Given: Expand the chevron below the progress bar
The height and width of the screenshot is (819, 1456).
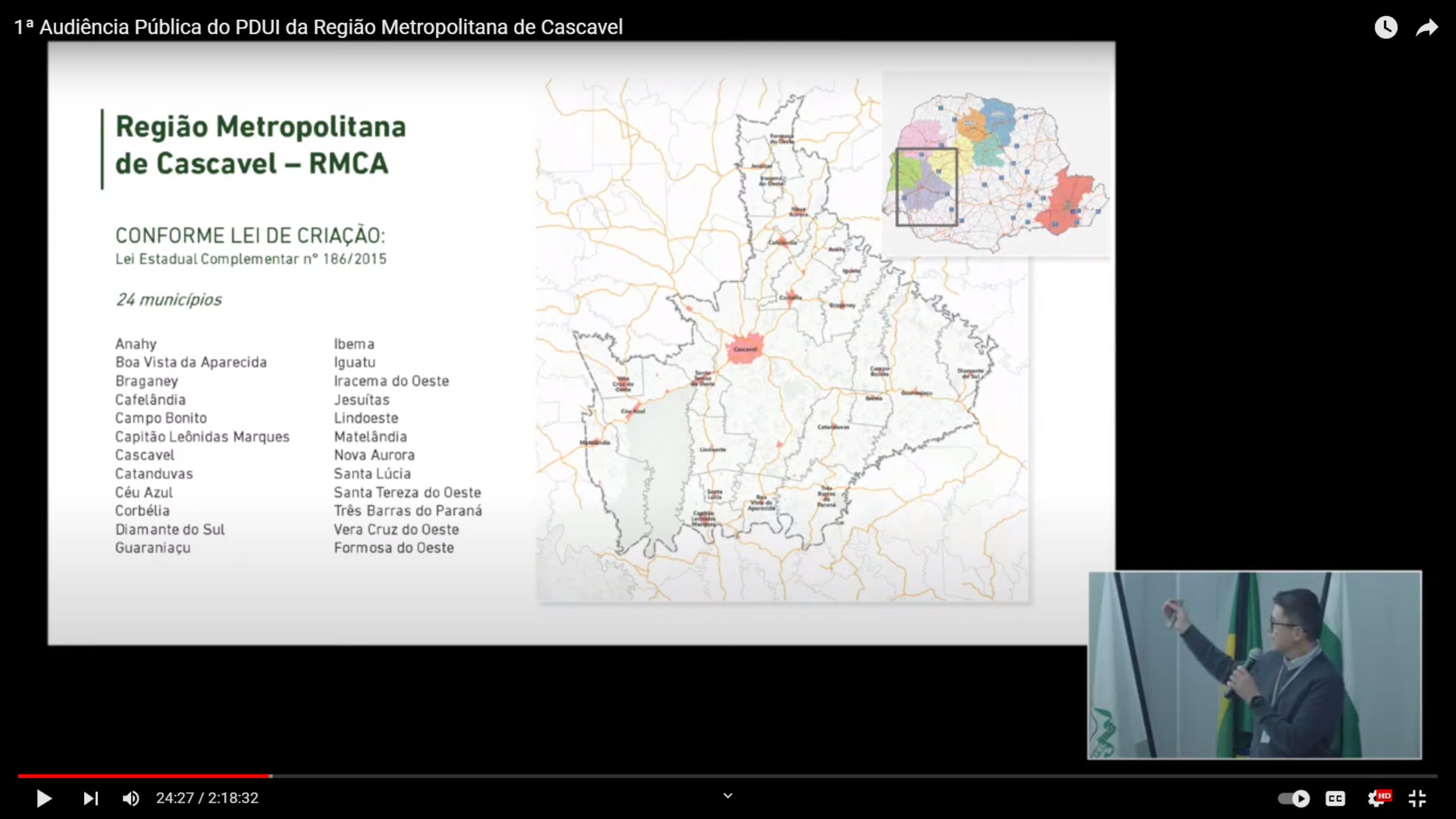Looking at the screenshot, I should pyautogui.click(x=728, y=795).
